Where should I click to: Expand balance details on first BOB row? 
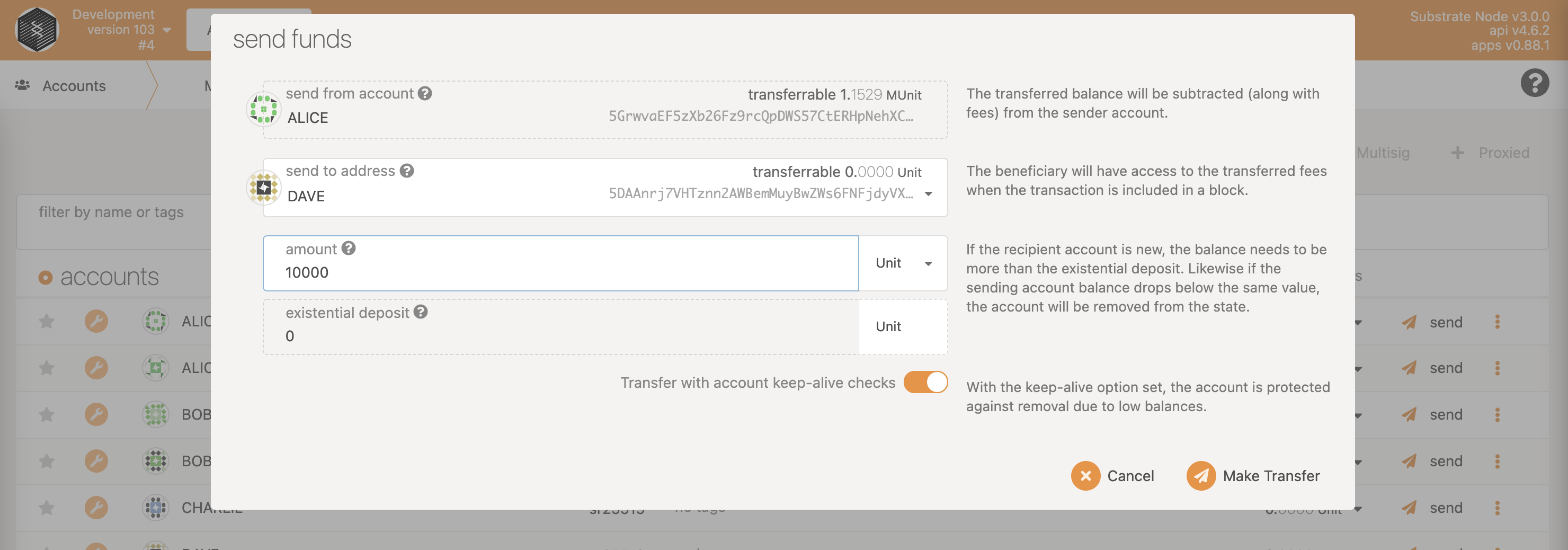click(1359, 416)
